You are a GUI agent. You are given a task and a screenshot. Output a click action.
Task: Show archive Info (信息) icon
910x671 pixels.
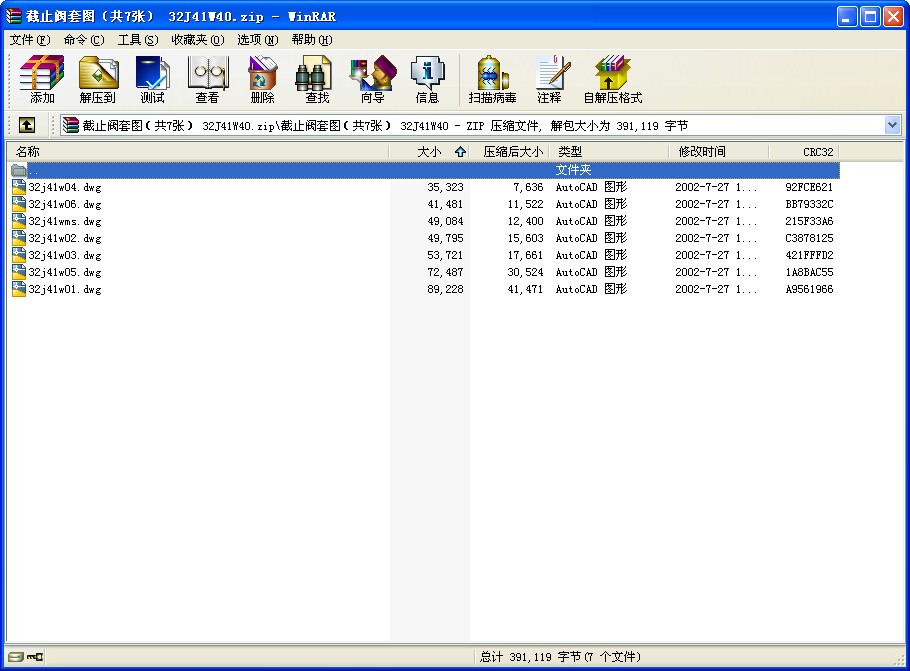tap(427, 80)
